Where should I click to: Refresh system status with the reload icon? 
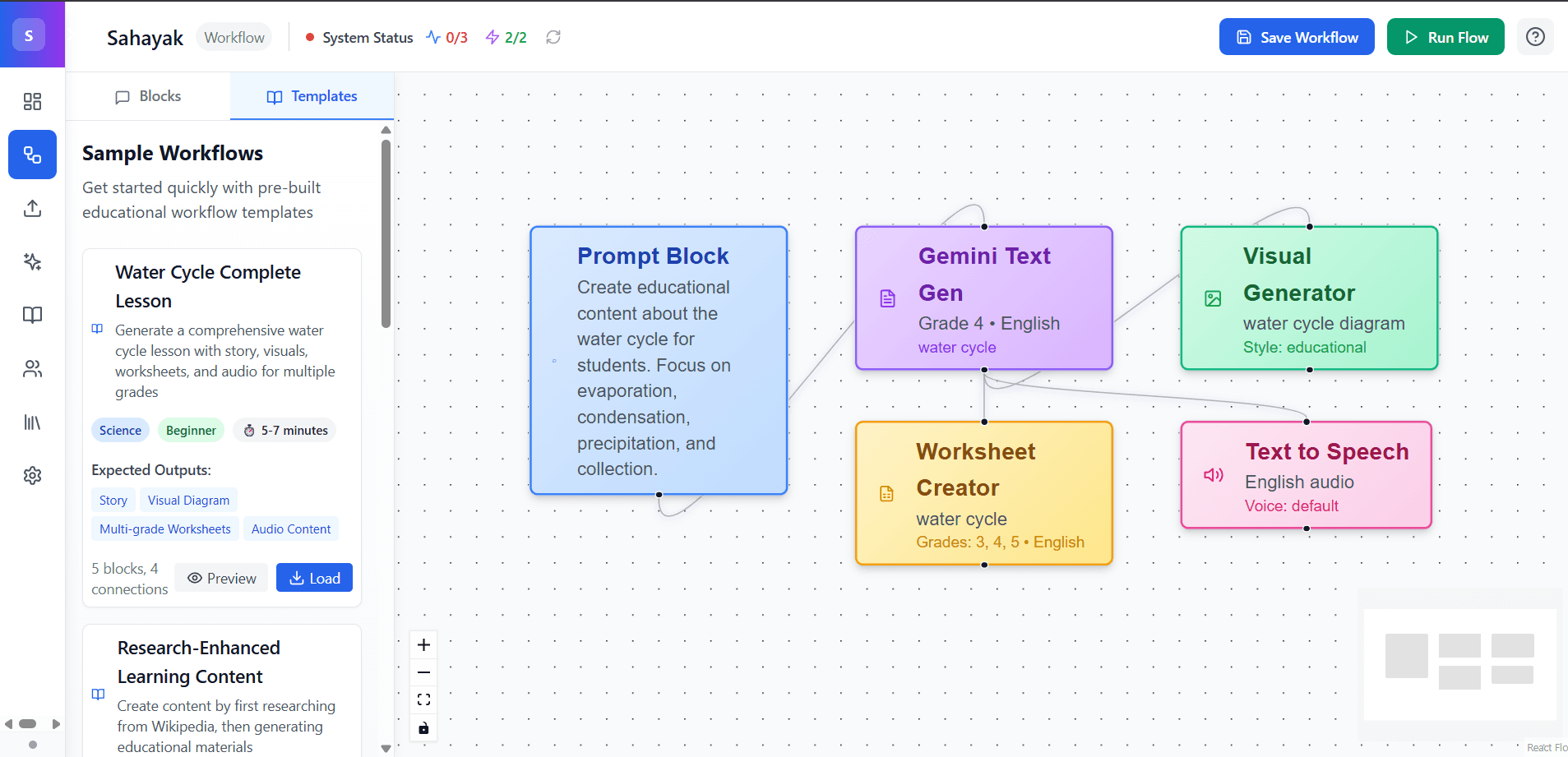click(553, 37)
